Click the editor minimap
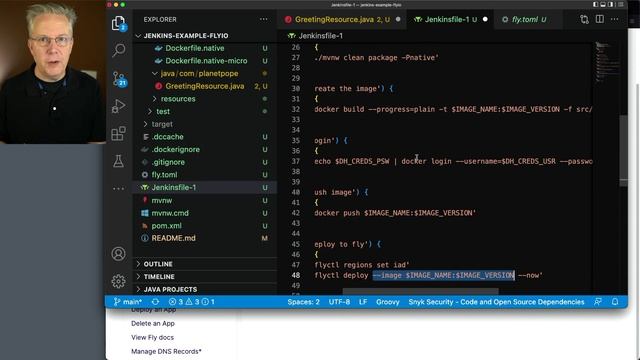This screenshot has width=640, height=360. tap(607, 61)
